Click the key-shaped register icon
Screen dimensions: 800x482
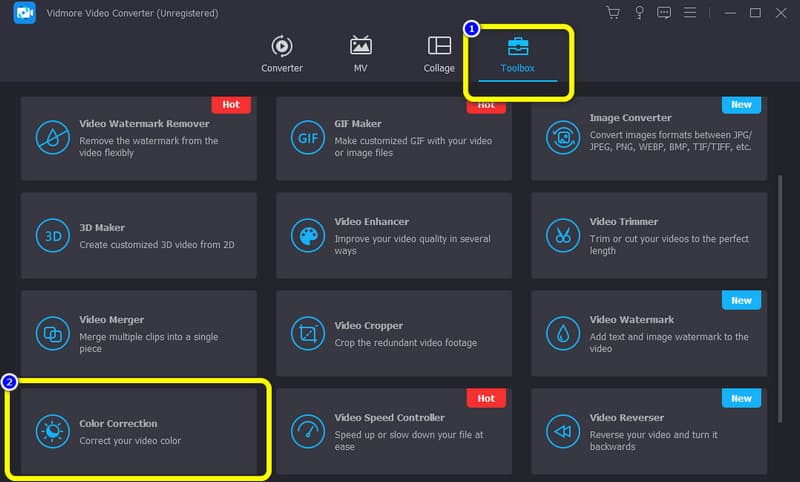[638, 13]
